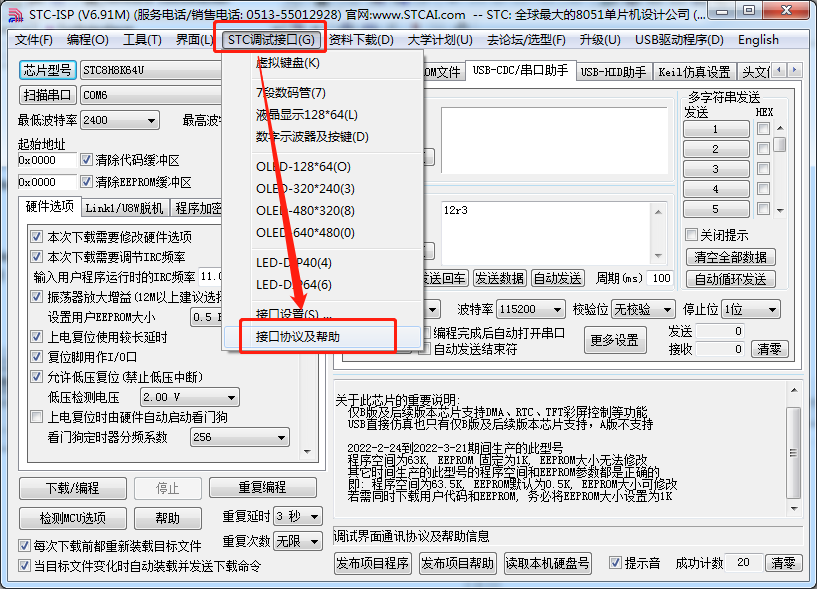
Task: Toggle 清除EEPROM缓冲区 checkbox
Action: coord(86,182)
